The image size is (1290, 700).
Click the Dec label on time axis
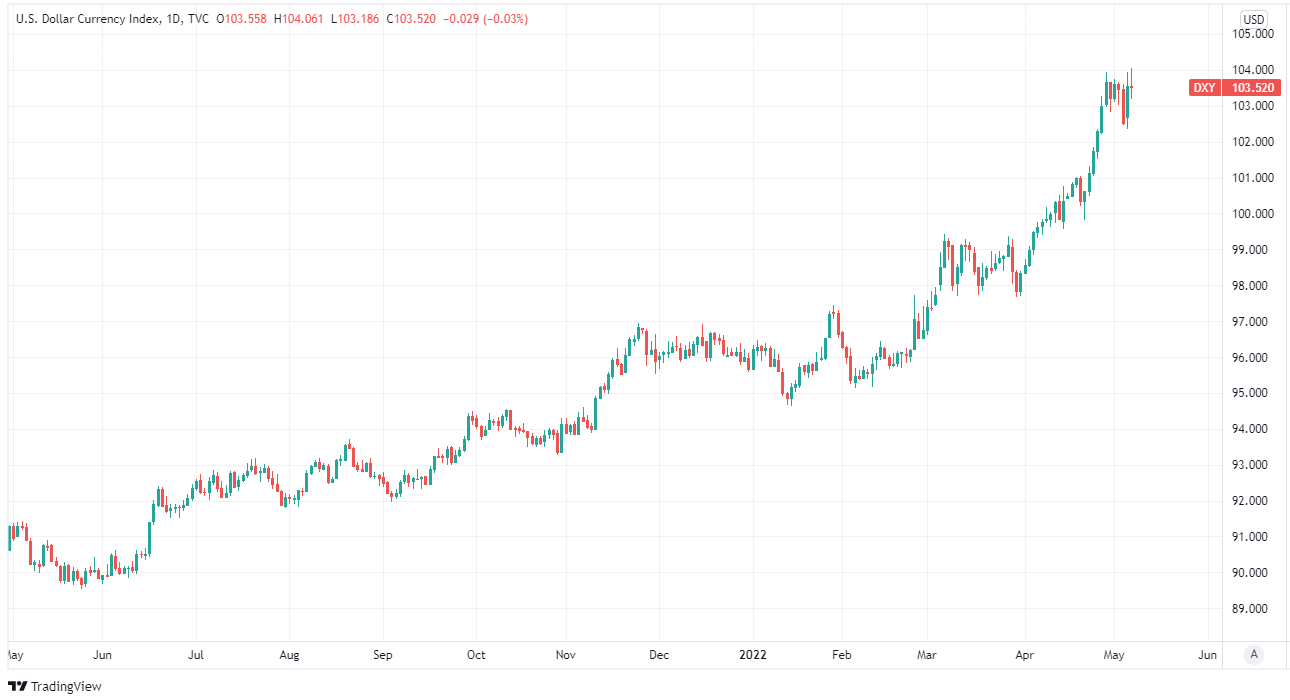[x=660, y=656]
